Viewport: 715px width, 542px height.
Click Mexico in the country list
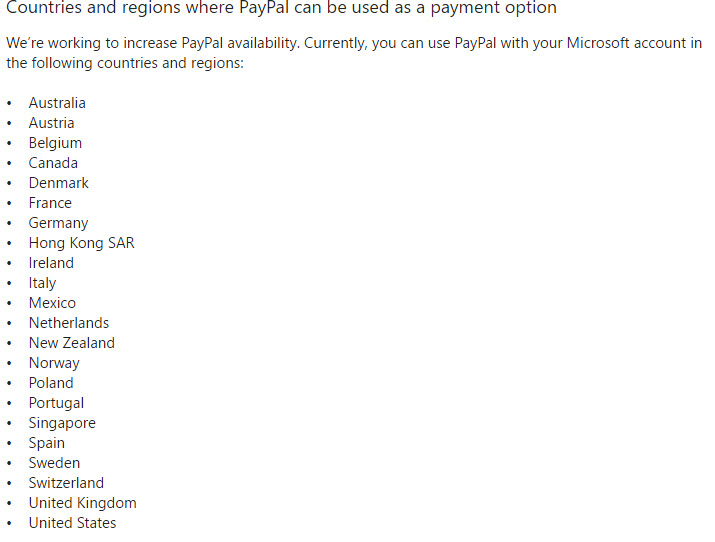(52, 303)
